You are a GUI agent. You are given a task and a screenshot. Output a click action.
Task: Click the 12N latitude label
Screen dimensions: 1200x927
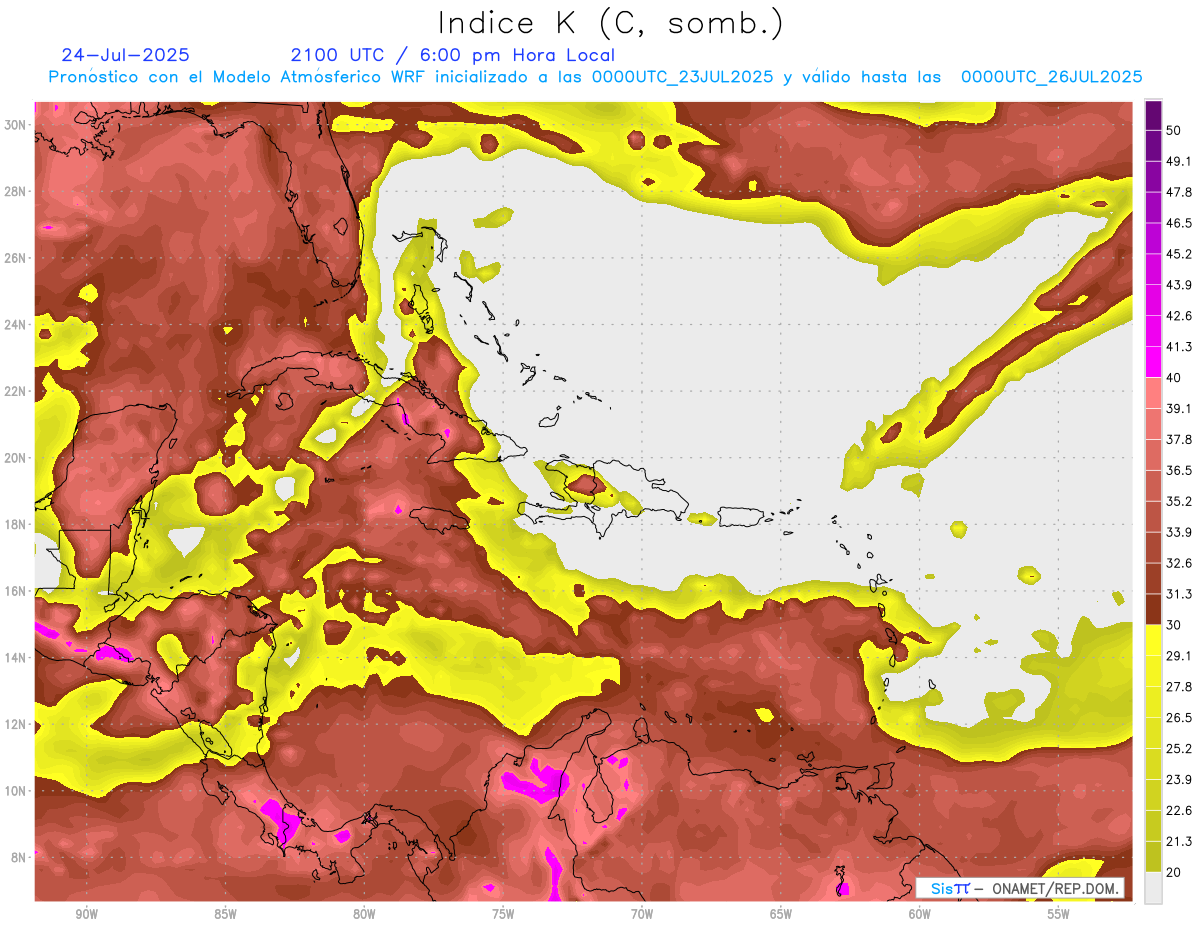[15, 724]
